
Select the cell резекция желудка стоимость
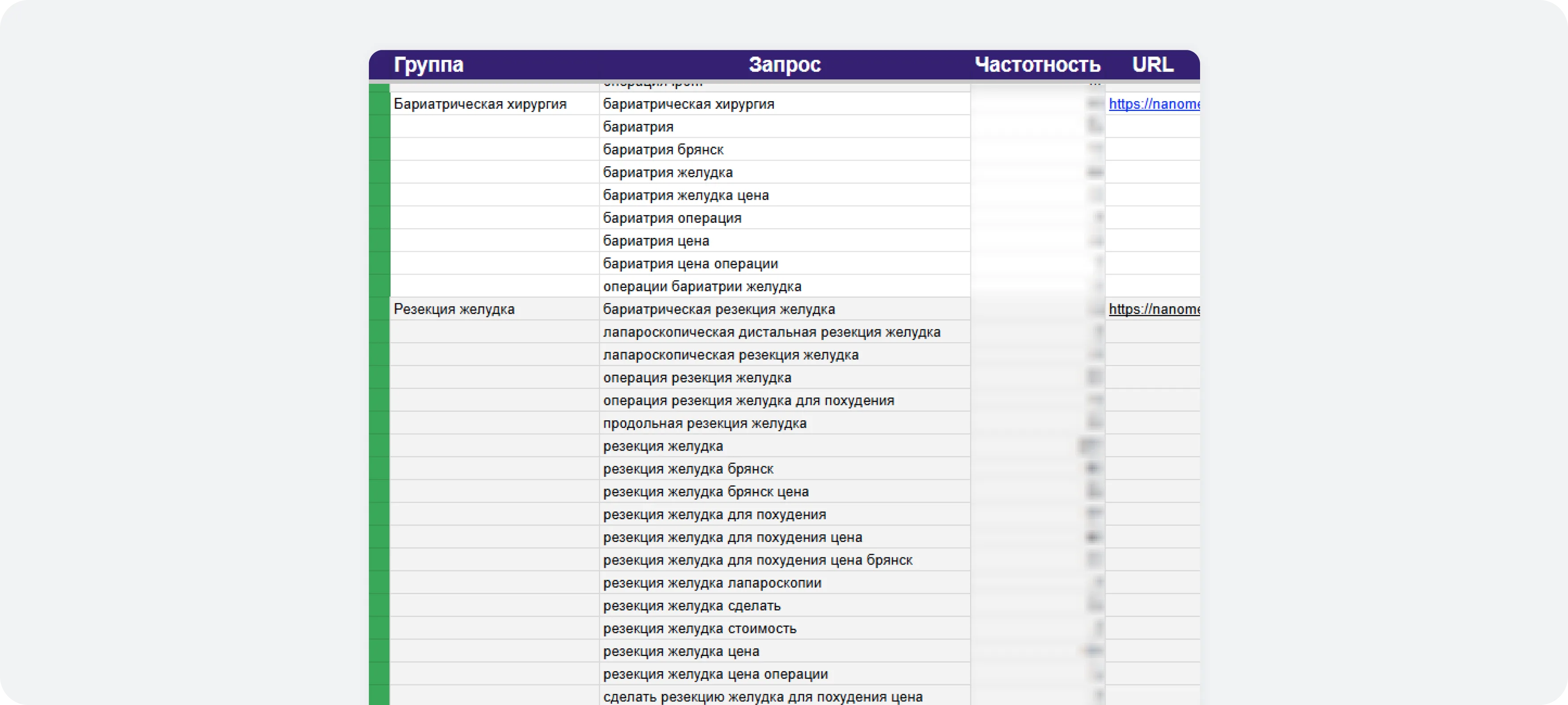[x=784, y=629]
